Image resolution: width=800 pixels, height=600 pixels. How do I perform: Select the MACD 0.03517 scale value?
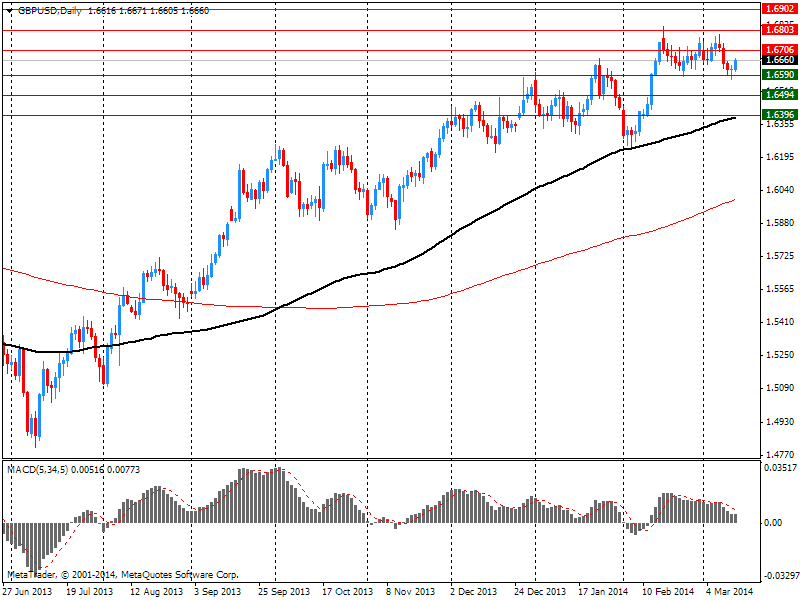(778, 467)
